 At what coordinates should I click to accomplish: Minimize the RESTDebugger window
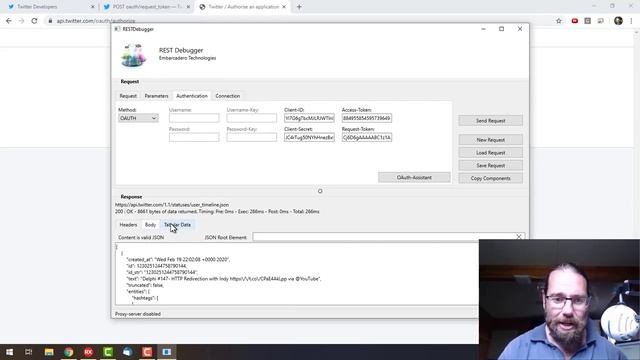pyautogui.click(x=483, y=29)
